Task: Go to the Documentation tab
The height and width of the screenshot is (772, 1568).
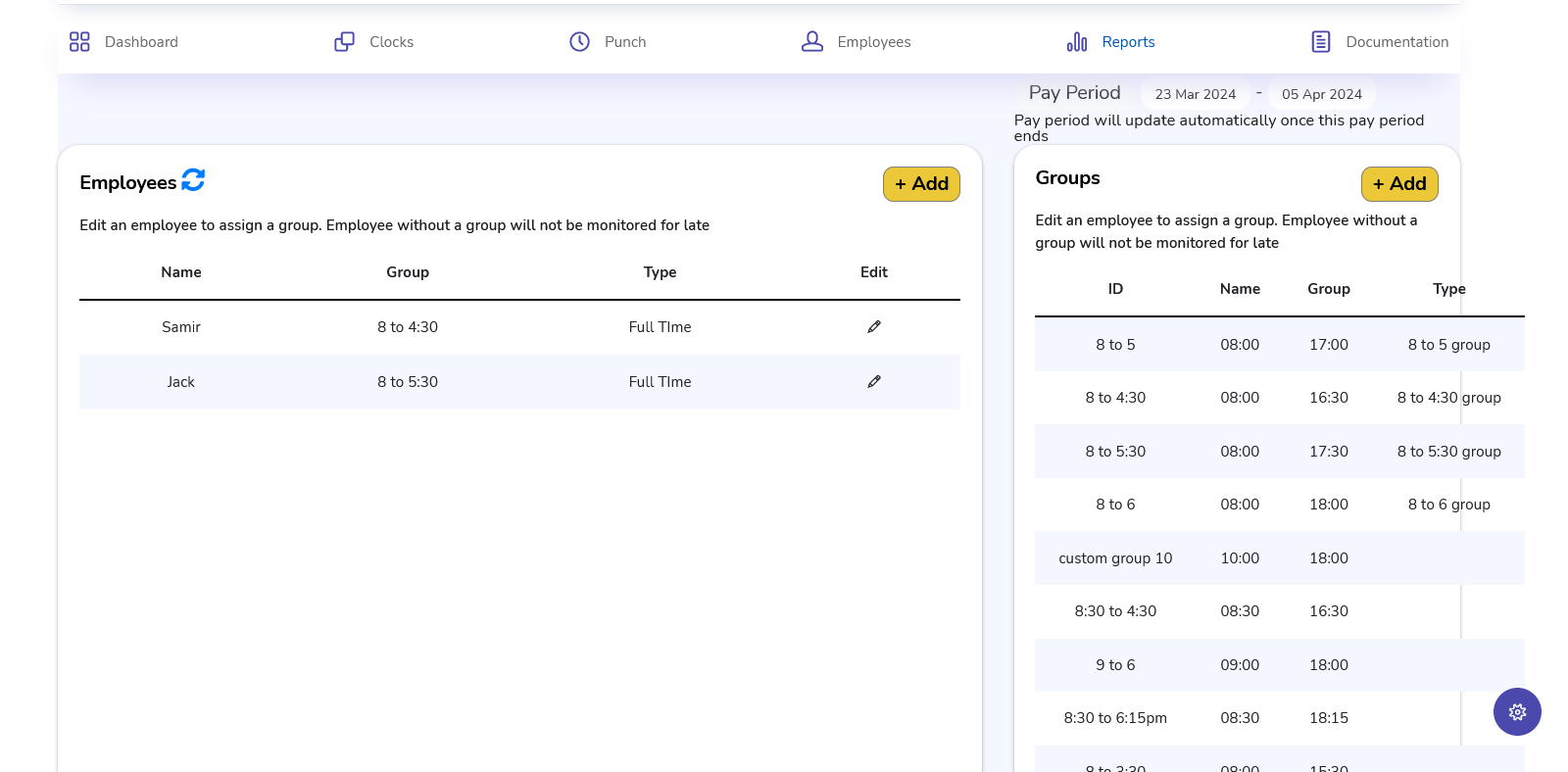Action: tap(1396, 42)
